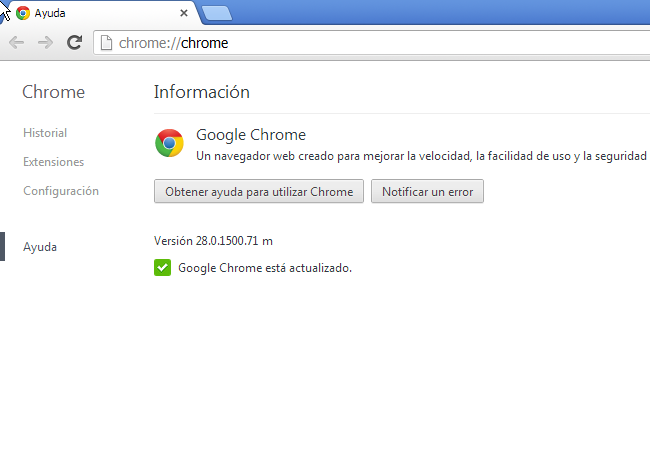Click the large Google Chrome logo
The image size is (650, 450).
pyautogui.click(x=169, y=143)
